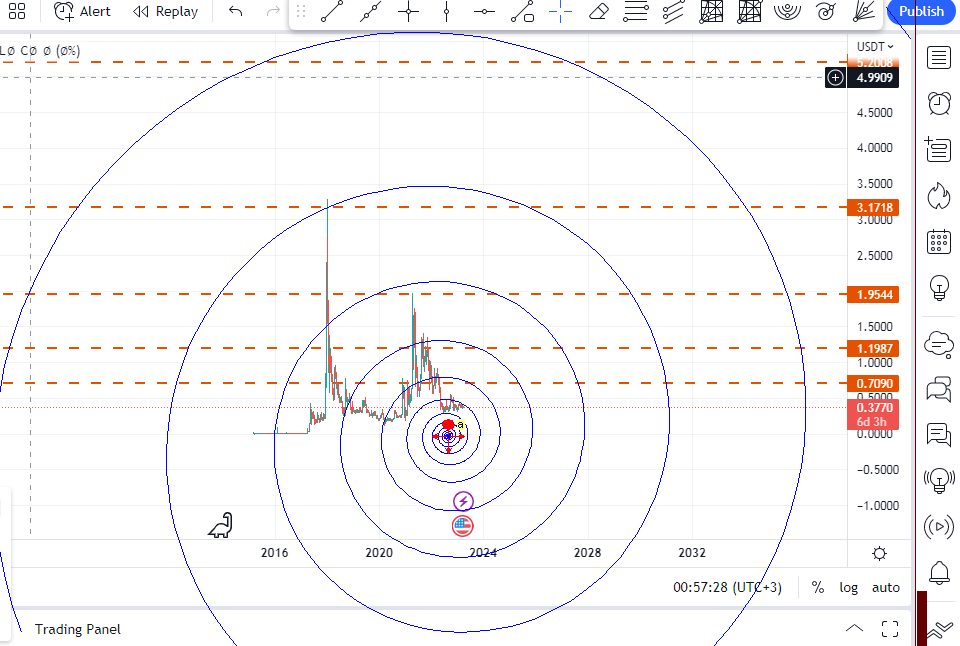Select the Info Line drawing tool
Screen dimensions: 960x646
[370, 11]
